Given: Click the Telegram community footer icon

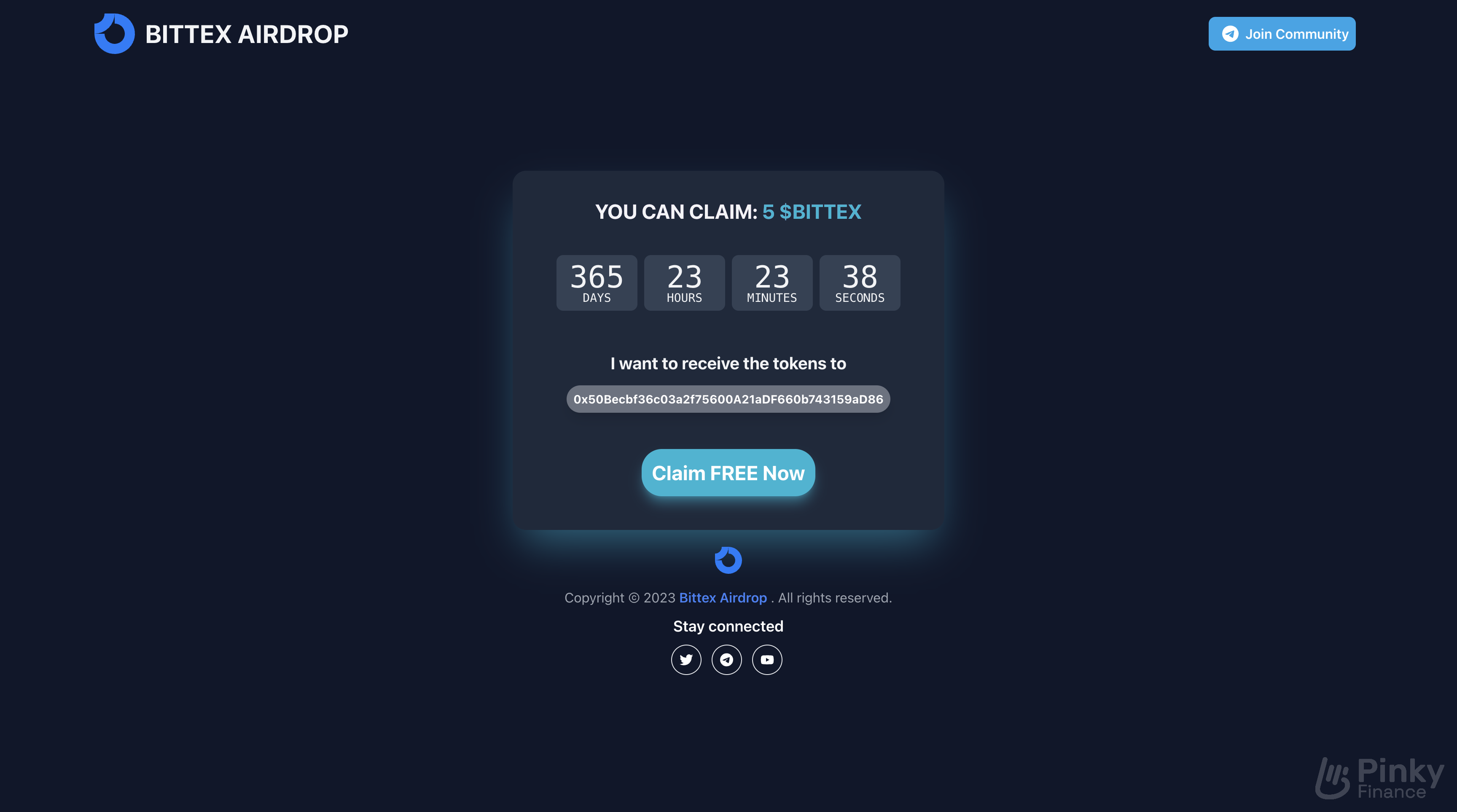Looking at the screenshot, I should (727, 659).
